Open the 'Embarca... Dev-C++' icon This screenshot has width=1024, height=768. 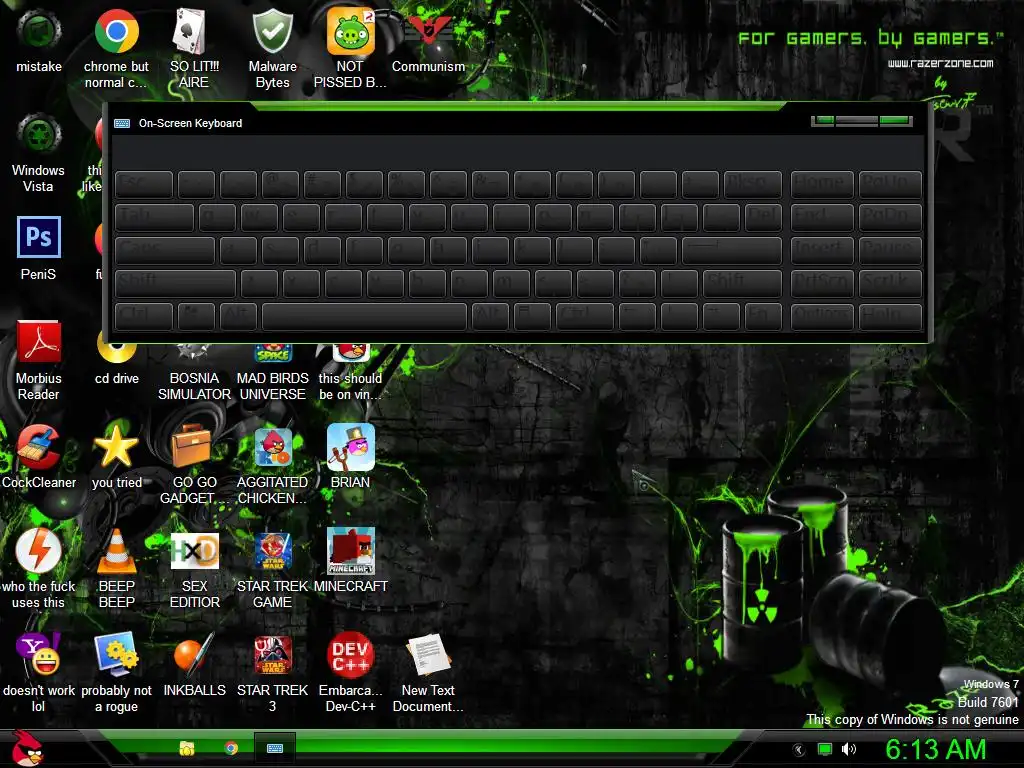(x=350, y=673)
